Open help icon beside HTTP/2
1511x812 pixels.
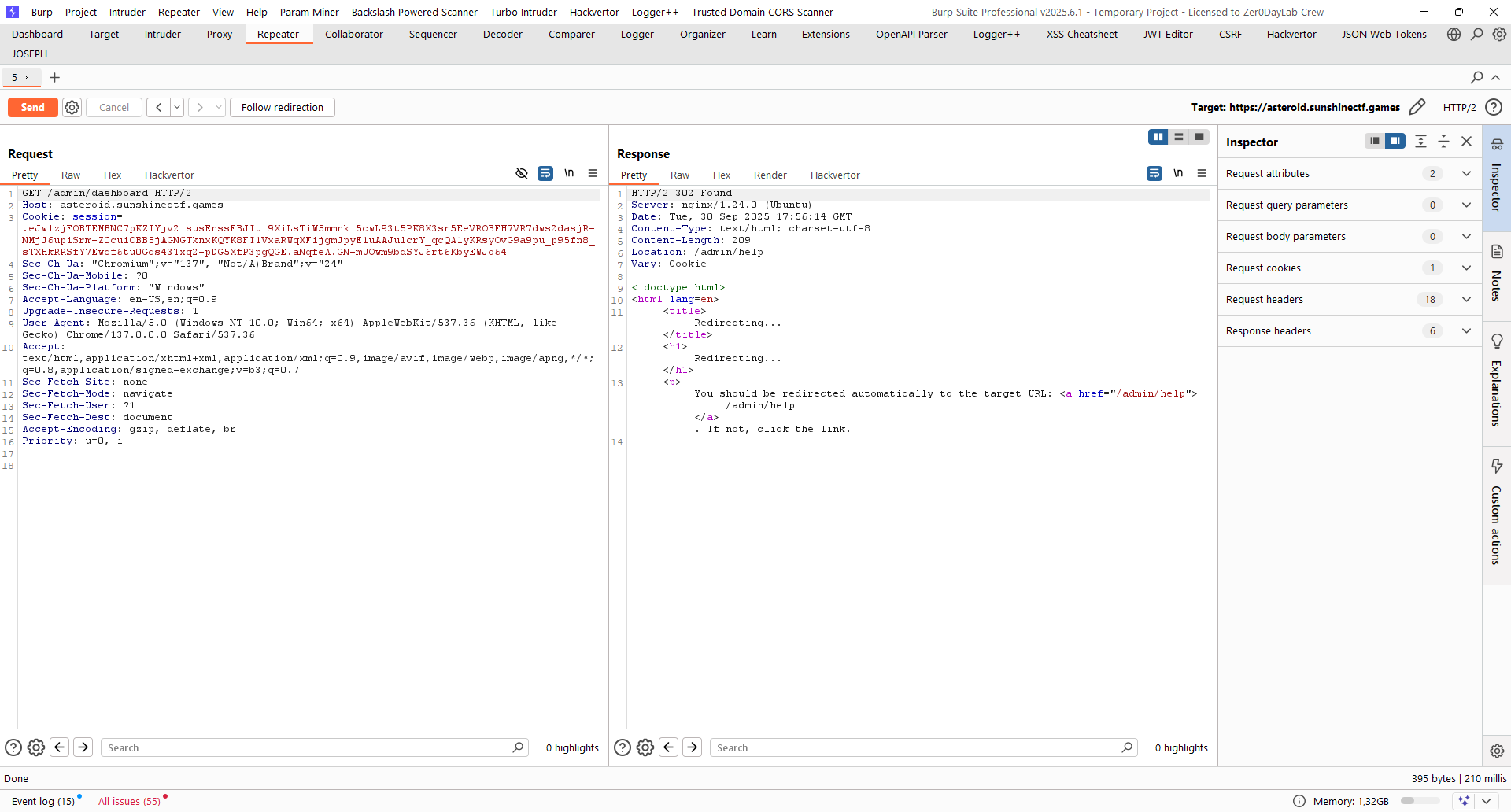(x=1493, y=107)
